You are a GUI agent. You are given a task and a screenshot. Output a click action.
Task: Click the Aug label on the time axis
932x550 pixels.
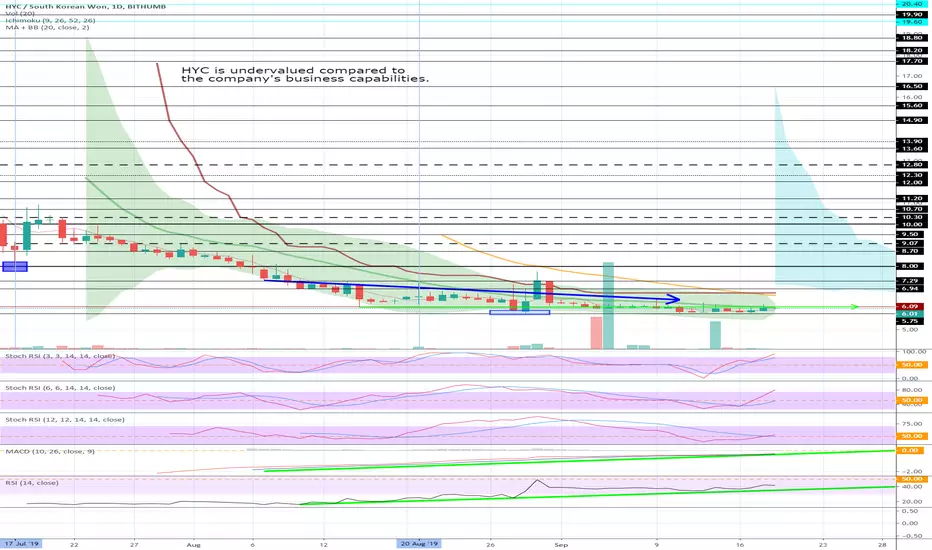pyautogui.click(x=193, y=544)
